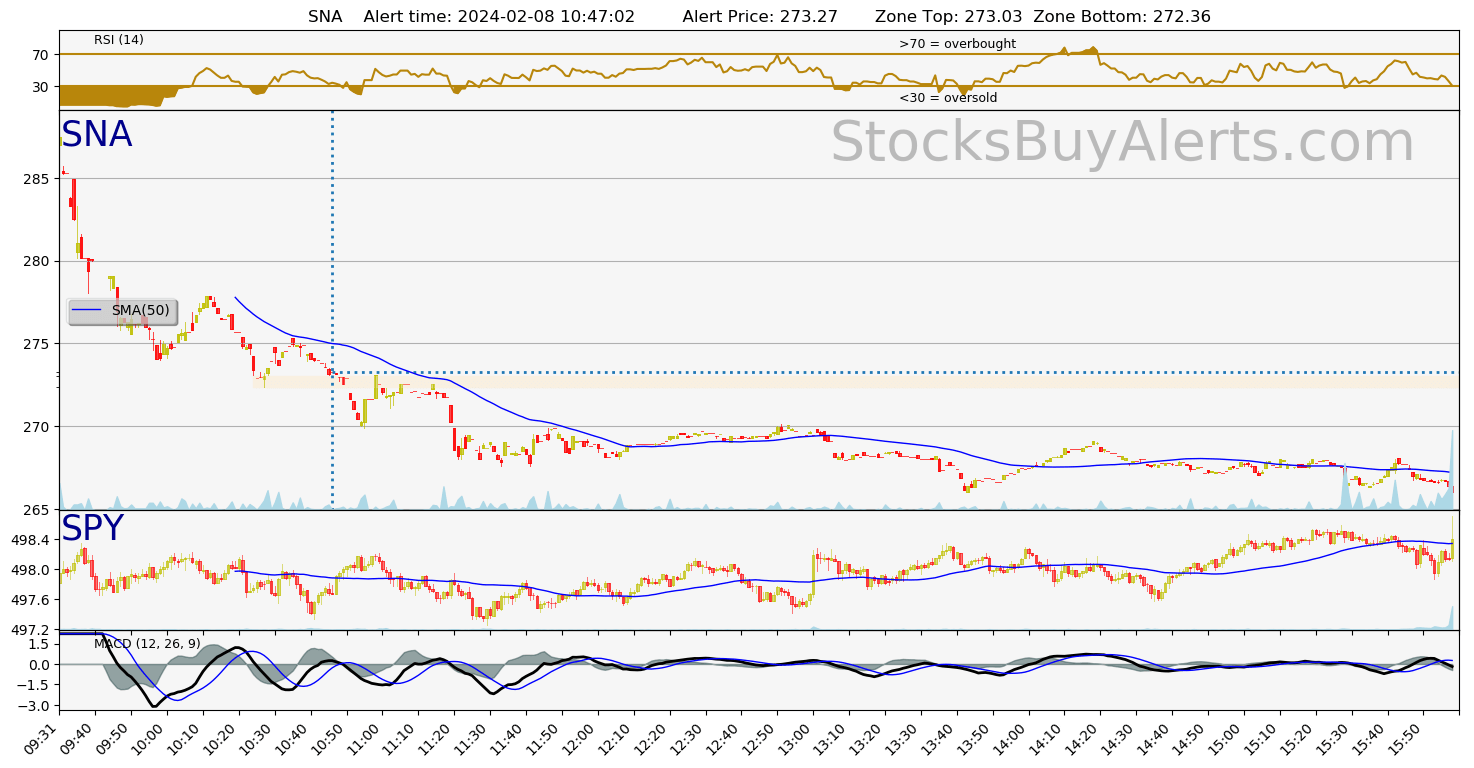This screenshot has height=768, width=1474.
Task: Click the '>70 = overbought' annotation
Action: point(957,44)
